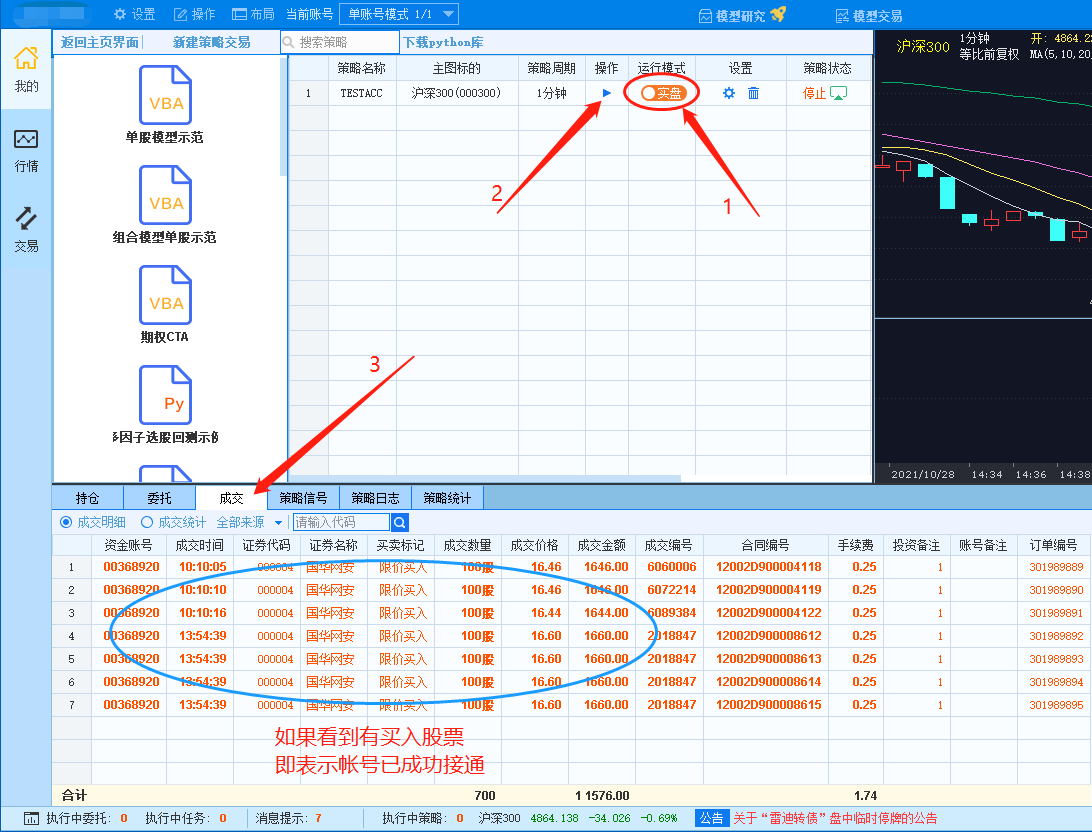Click order number 301989892
The height and width of the screenshot is (832, 1092).
tap(1056, 636)
